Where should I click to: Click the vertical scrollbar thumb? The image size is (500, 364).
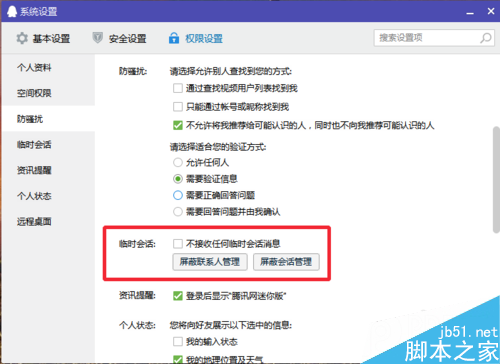click(x=496, y=179)
